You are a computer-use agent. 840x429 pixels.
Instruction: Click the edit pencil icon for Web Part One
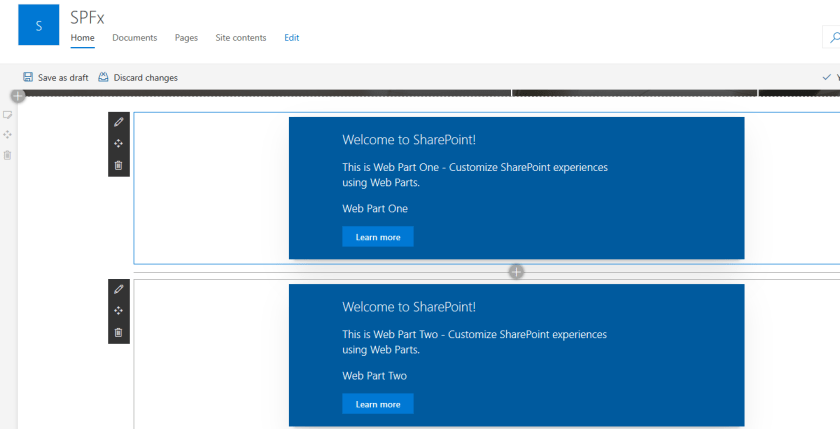tap(119, 122)
